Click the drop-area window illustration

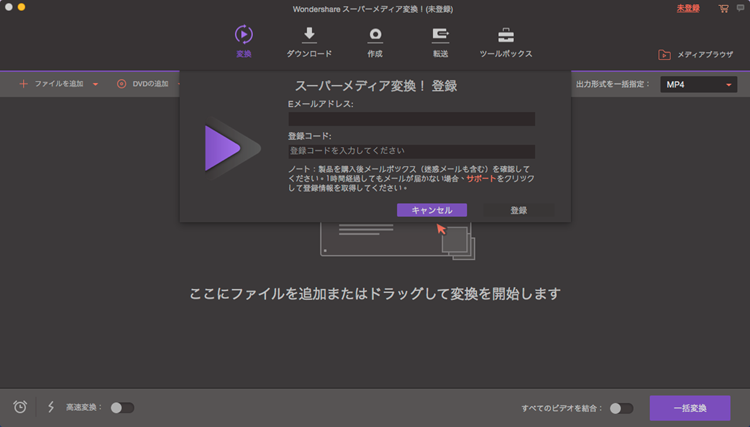point(397,241)
